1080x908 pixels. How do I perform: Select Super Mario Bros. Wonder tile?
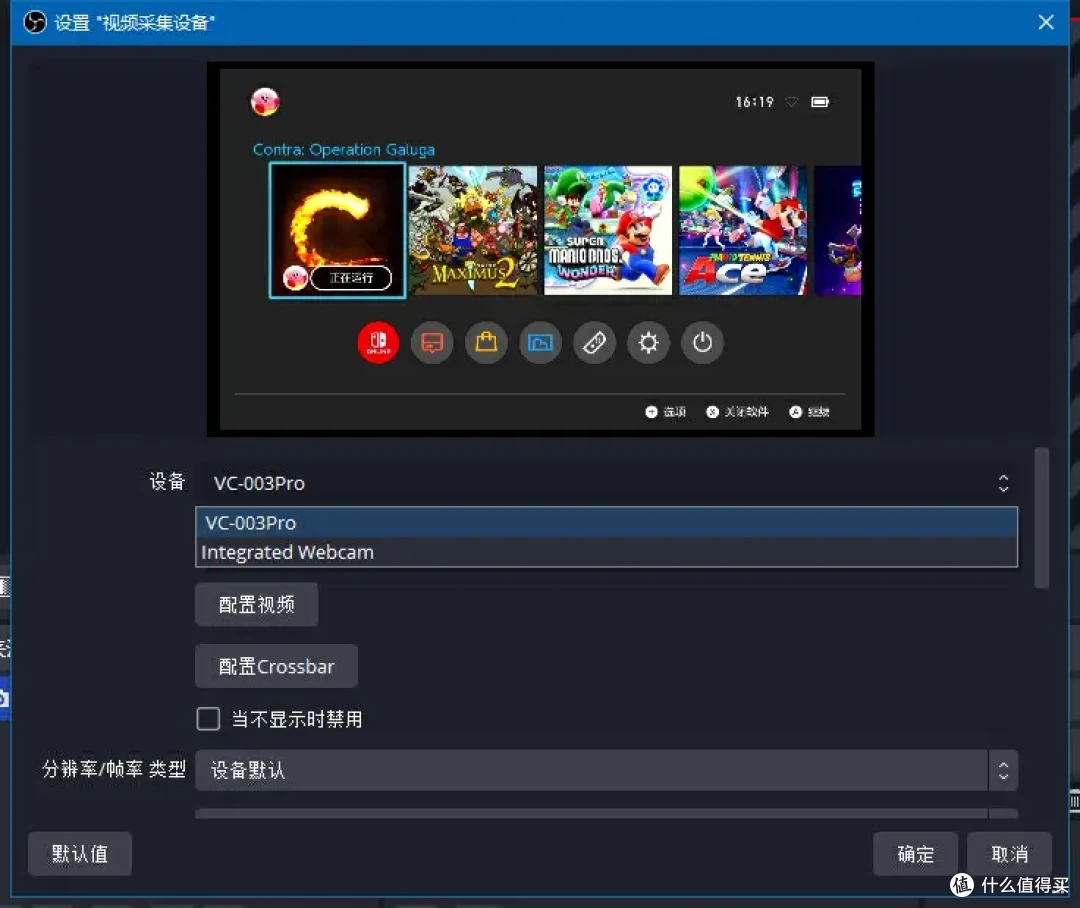(x=608, y=230)
